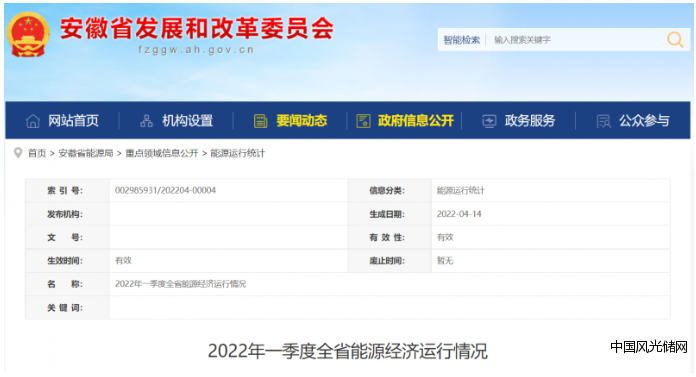Click the 智能检索 label

point(462,40)
